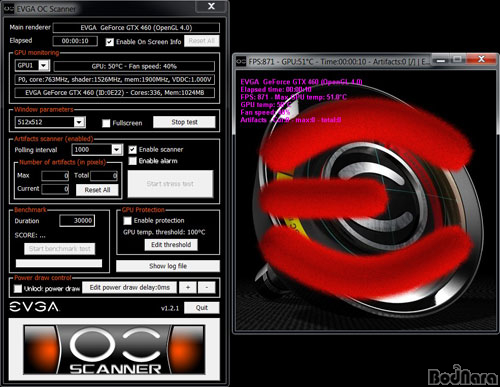The height and width of the screenshot is (387, 500).
Task: Open the GPU1 selector dropdown
Action: [x=44, y=66]
